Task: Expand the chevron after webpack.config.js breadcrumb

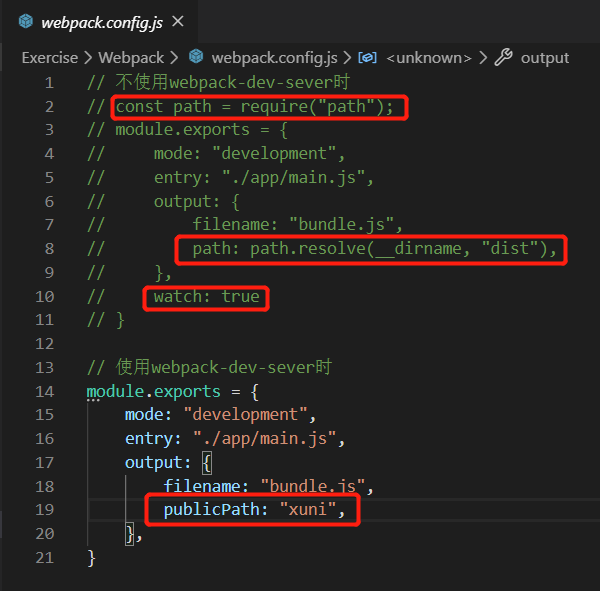Action: [x=347, y=58]
